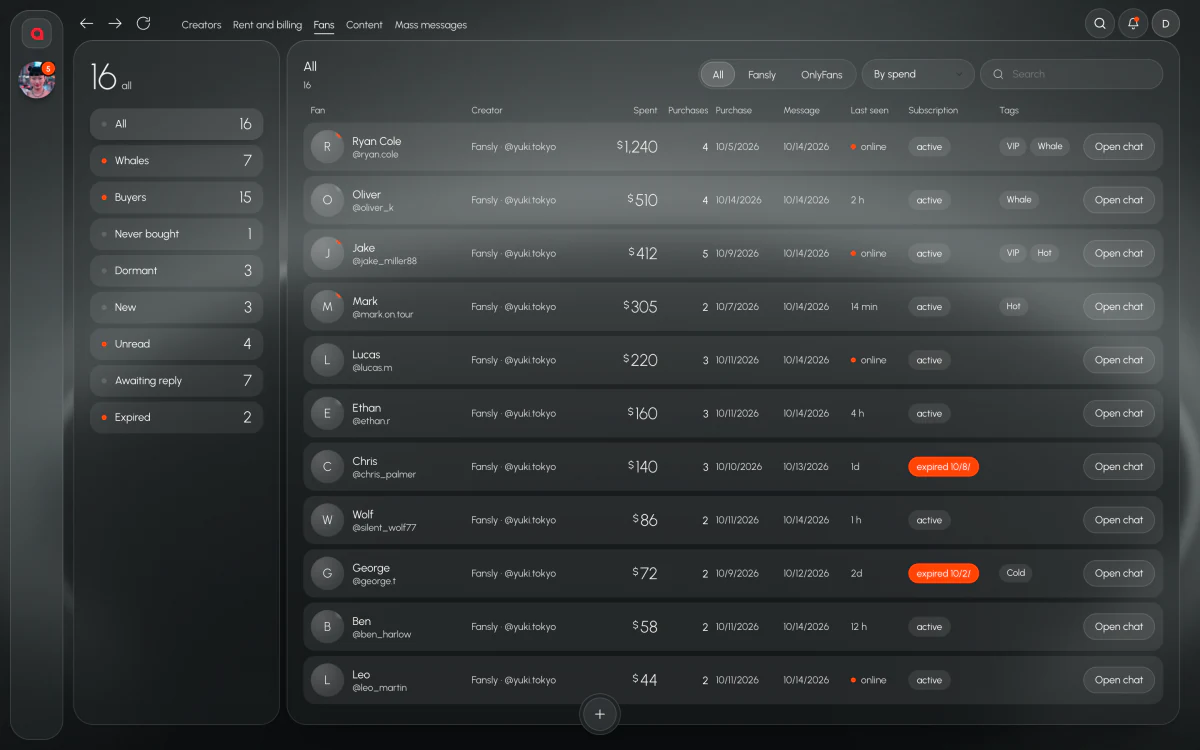Open chat with Leo
Viewport: 1200px width, 750px height.
[x=1119, y=680]
